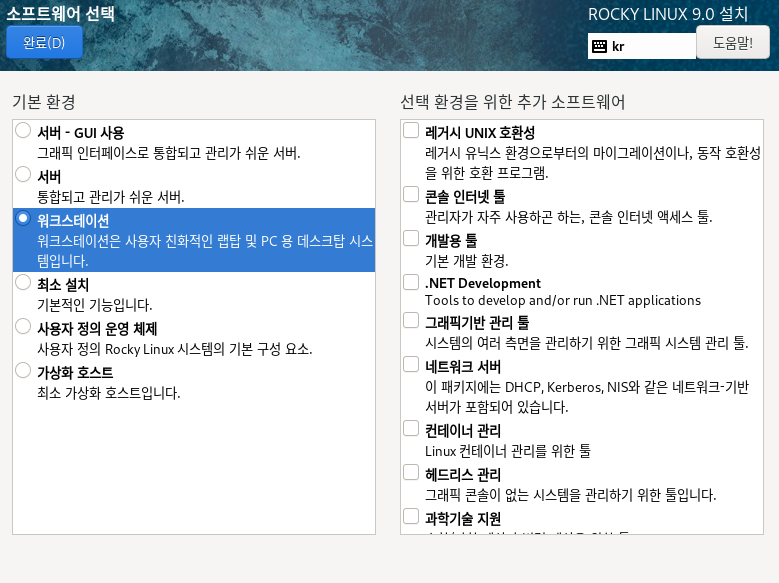Click the 기본적인 기능입니다. description

tap(94, 305)
